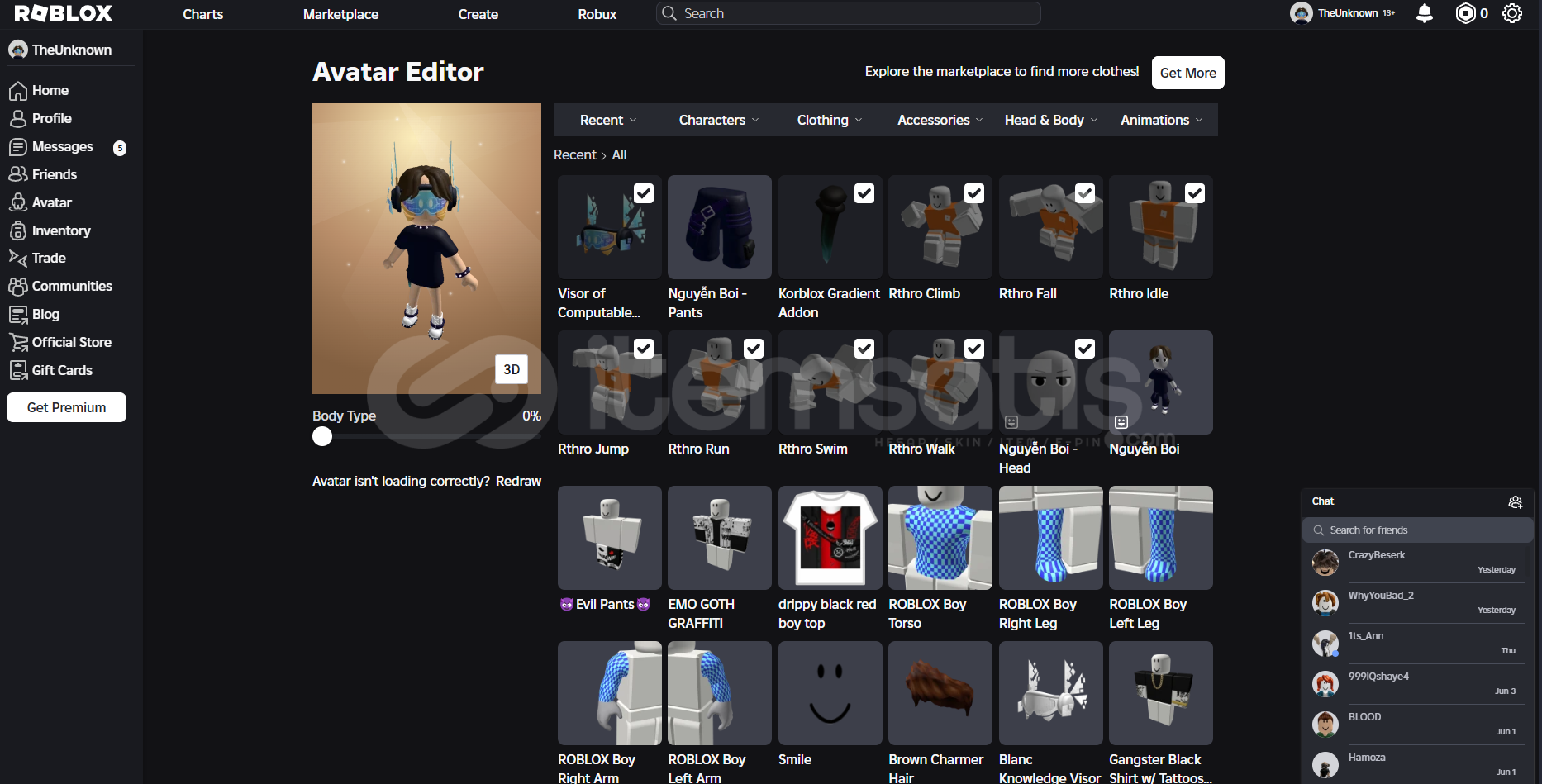Click the top search field

pyautogui.click(x=849, y=13)
